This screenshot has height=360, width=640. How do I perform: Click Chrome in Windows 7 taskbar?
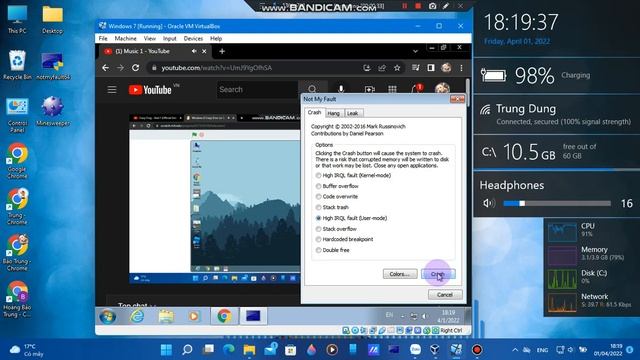click(224, 316)
